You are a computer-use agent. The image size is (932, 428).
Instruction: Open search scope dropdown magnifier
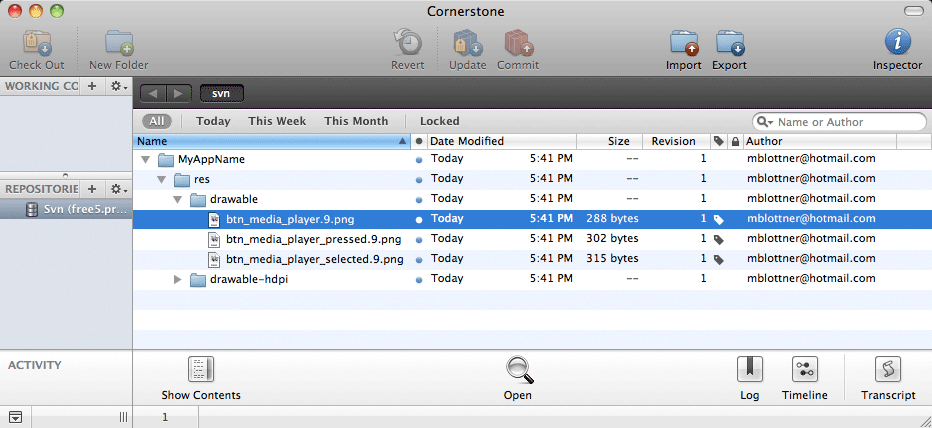point(765,122)
